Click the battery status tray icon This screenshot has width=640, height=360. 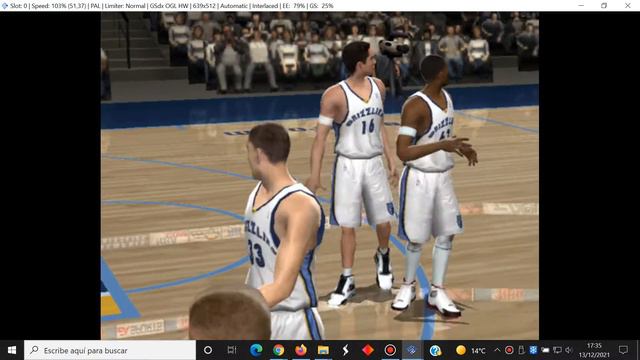tap(545, 350)
